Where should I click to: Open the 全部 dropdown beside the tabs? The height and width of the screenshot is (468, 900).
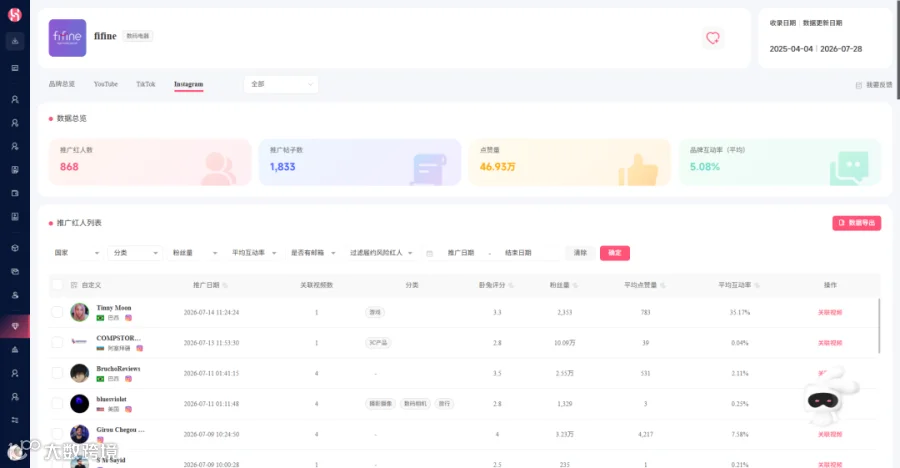281,84
